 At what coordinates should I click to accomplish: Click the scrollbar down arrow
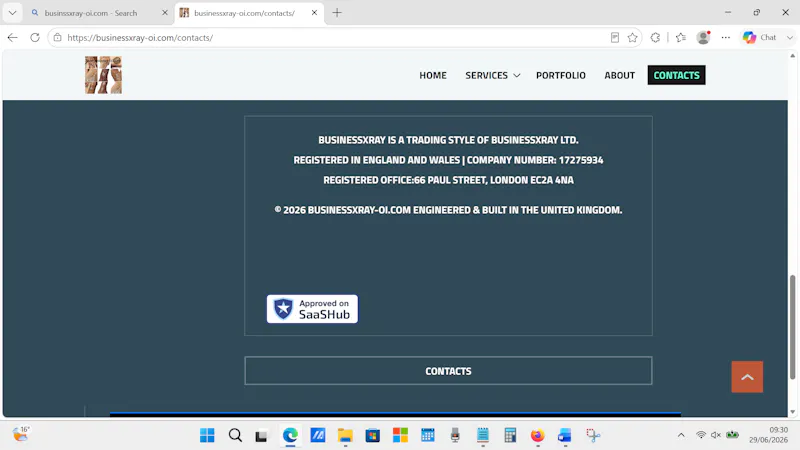(792, 412)
